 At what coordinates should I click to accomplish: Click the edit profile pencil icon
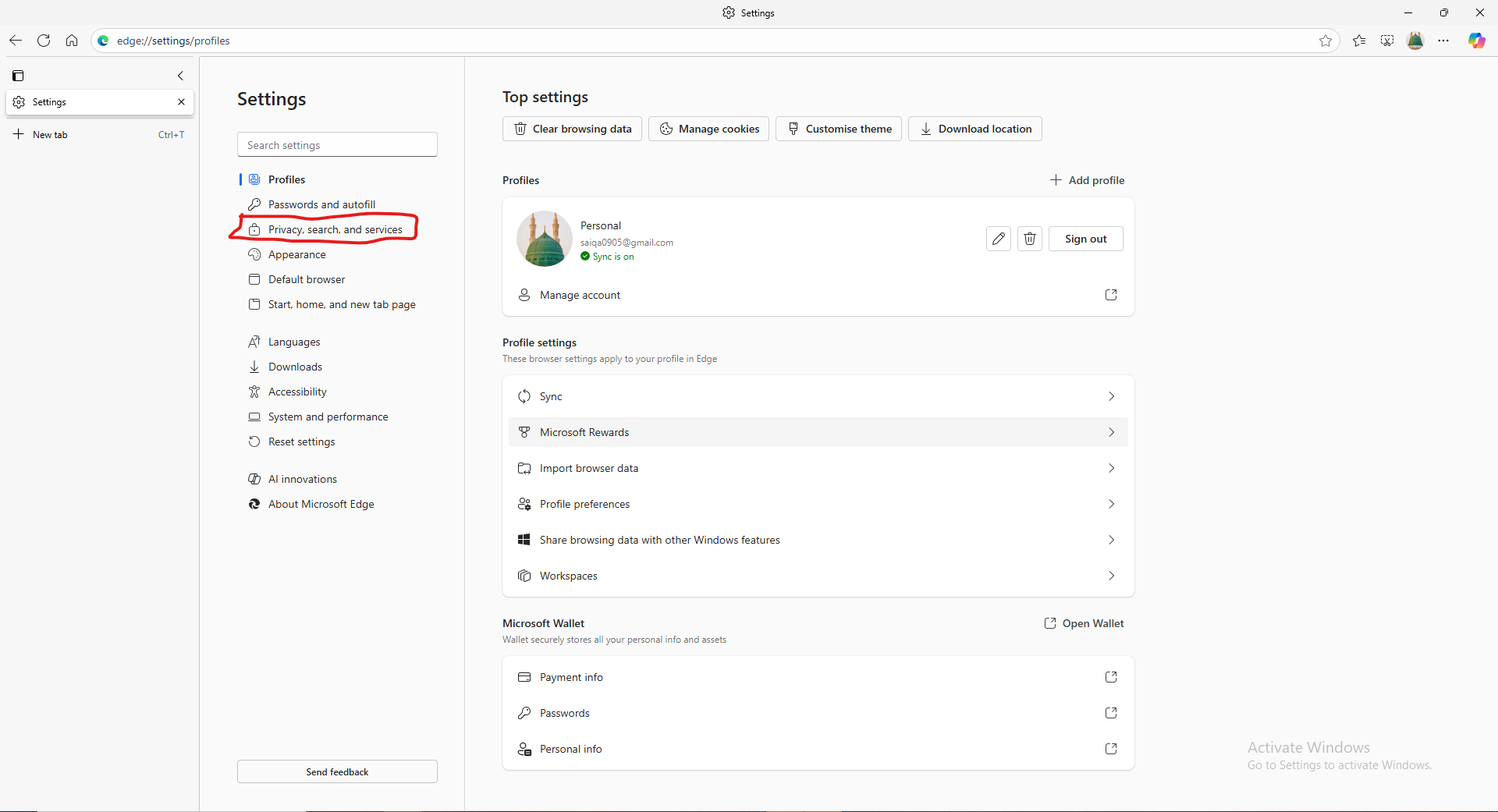tap(998, 239)
